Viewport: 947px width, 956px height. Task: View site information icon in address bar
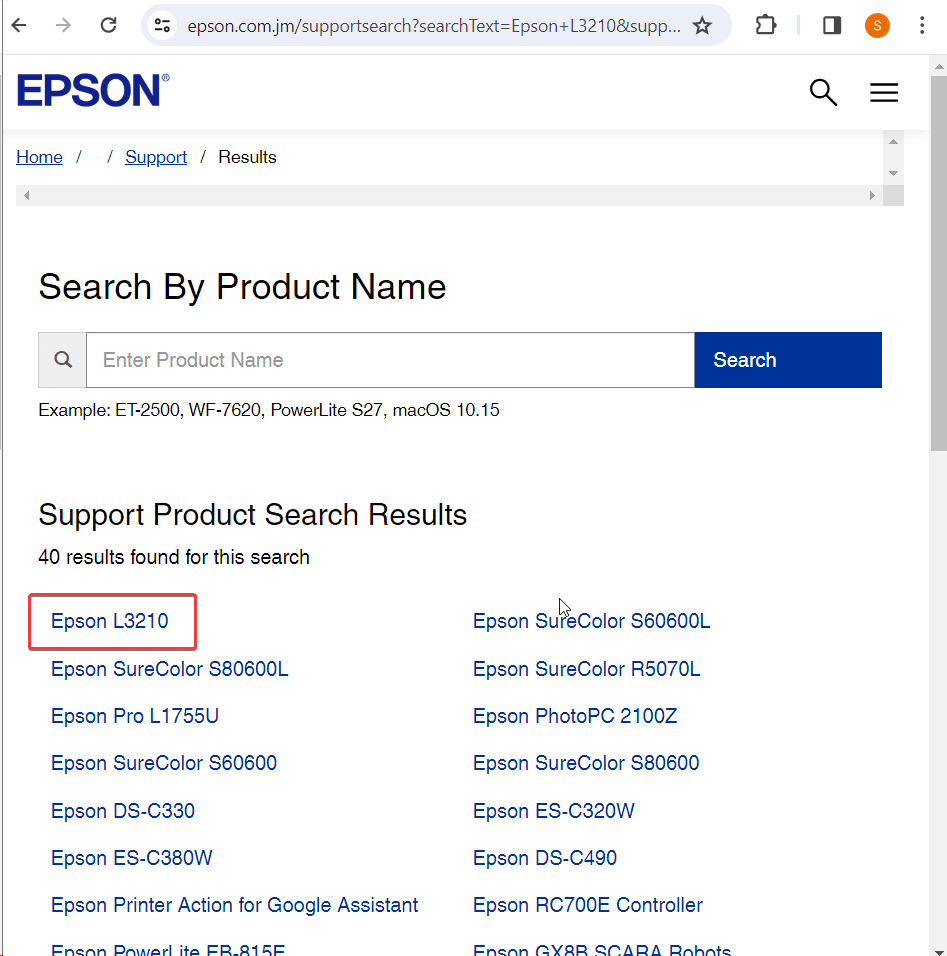point(162,26)
